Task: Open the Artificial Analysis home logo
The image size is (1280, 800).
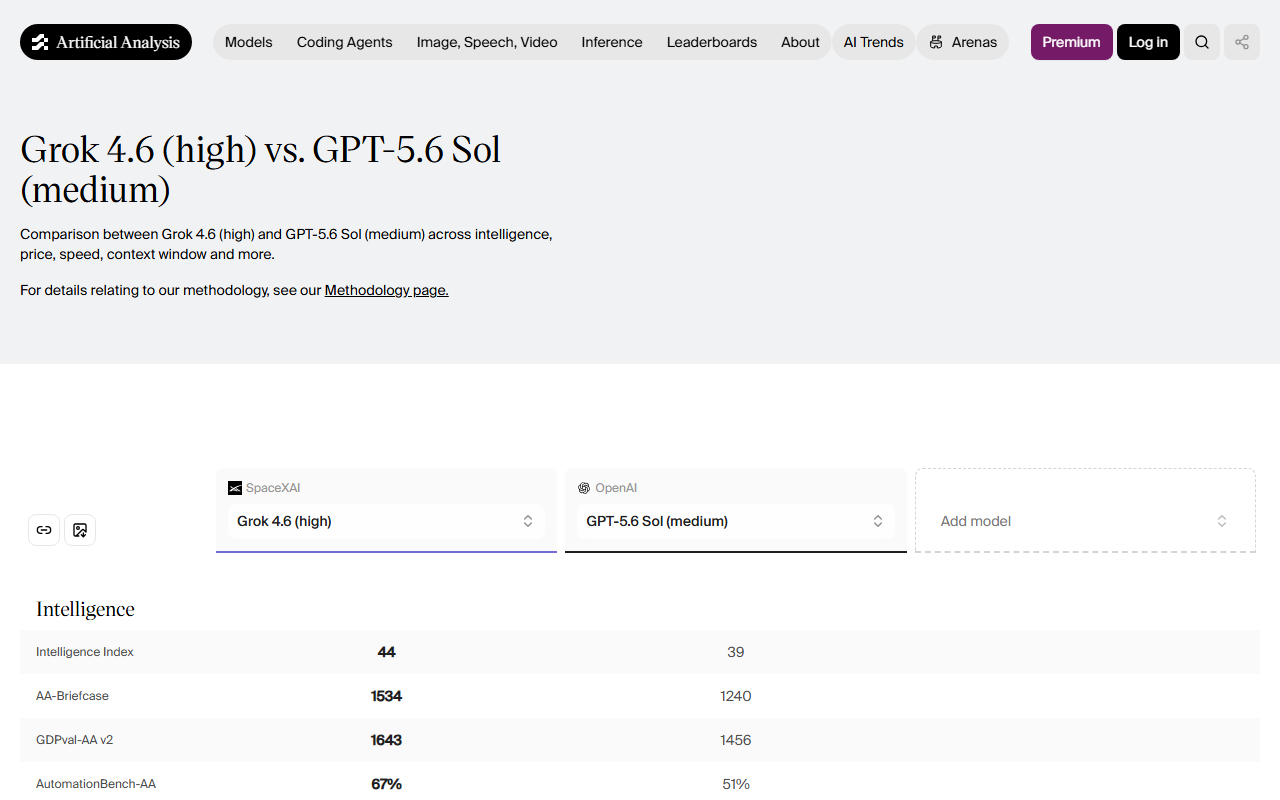Action: click(106, 42)
